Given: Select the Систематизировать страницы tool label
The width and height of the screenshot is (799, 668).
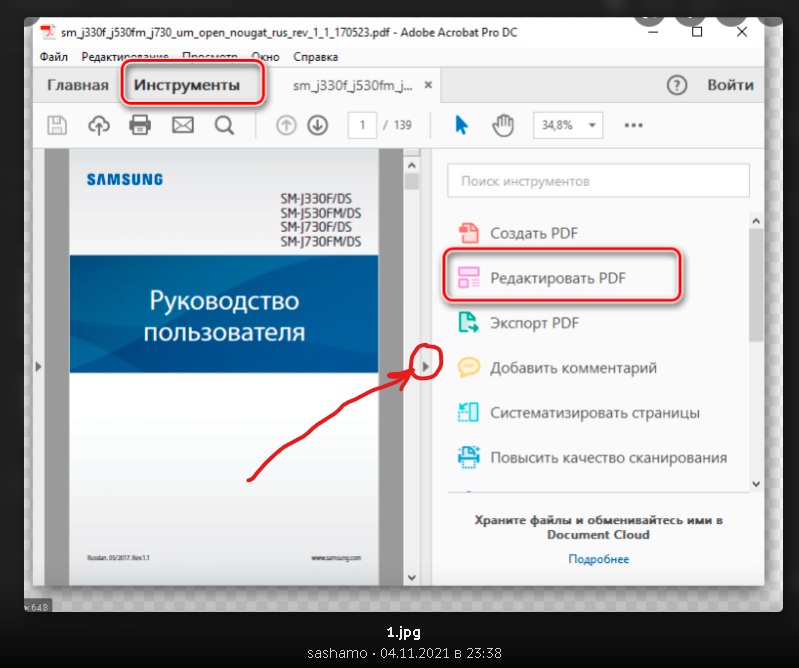Looking at the screenshot, I should (x=595, y=413).
